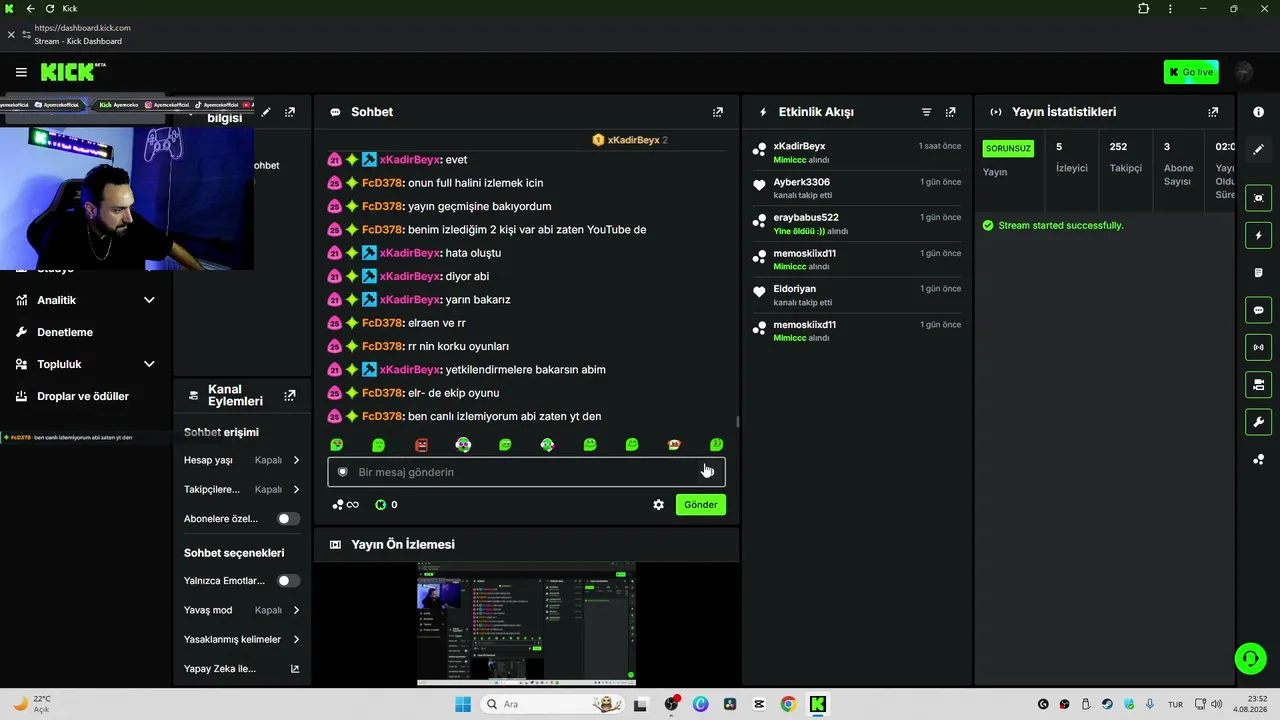The width and height of the screenshot is (1280, 720).
Task: Click the first green emote above chat input
Action: (337, 445)
